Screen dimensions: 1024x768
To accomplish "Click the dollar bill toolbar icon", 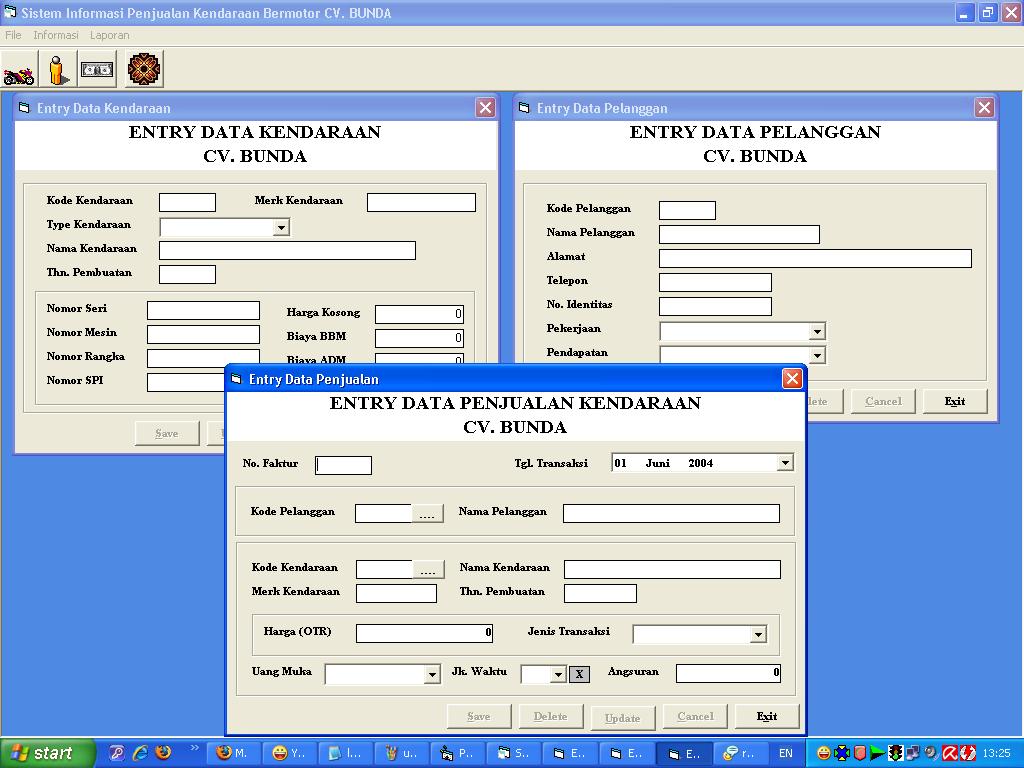I will coord(98,70).
